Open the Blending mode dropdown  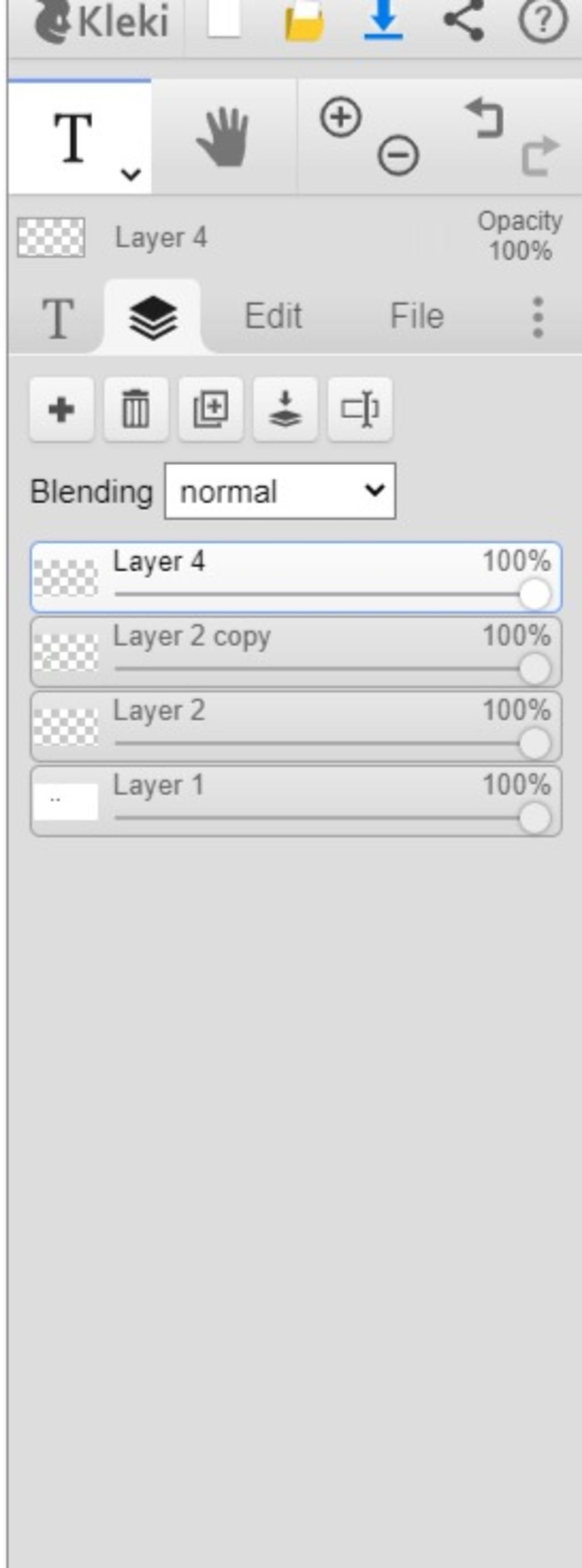click(x=280, y=491)
